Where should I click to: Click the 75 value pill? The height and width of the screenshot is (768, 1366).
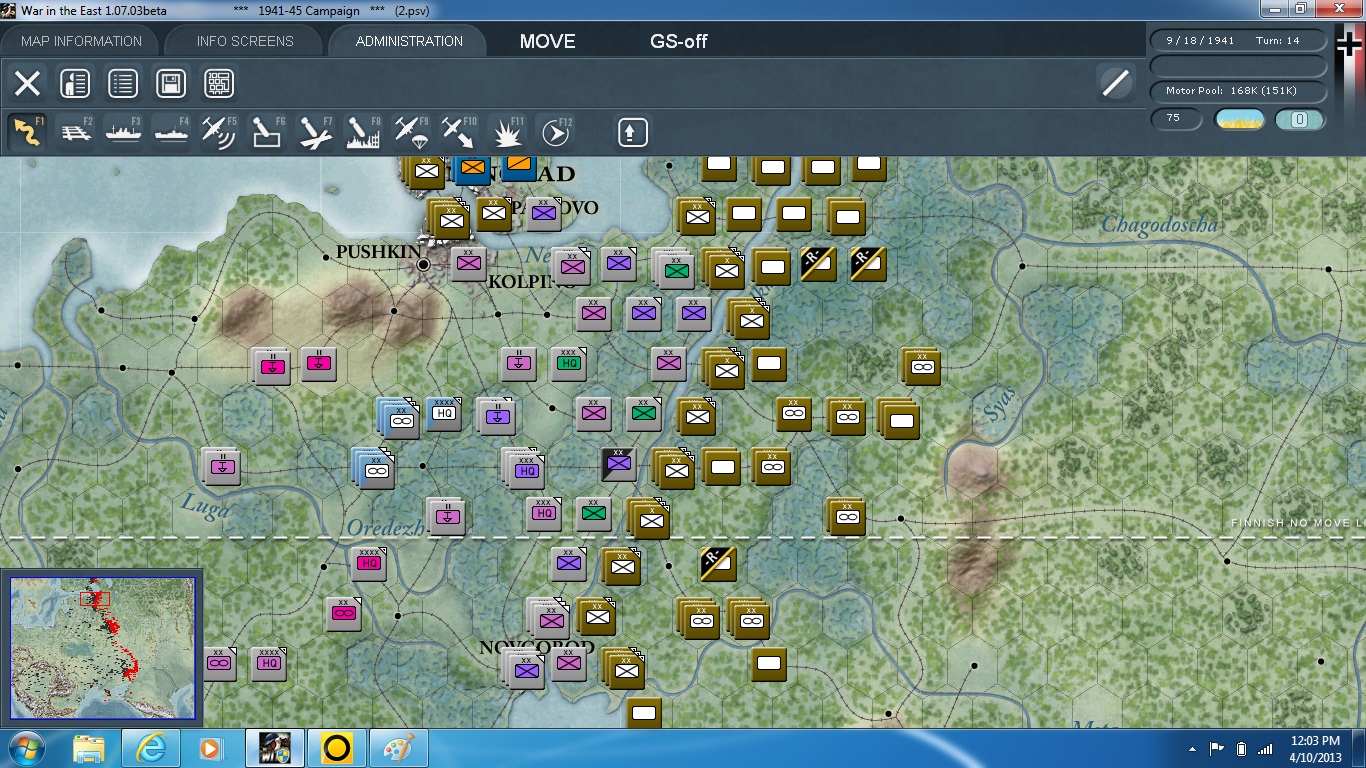[1176, 118]
